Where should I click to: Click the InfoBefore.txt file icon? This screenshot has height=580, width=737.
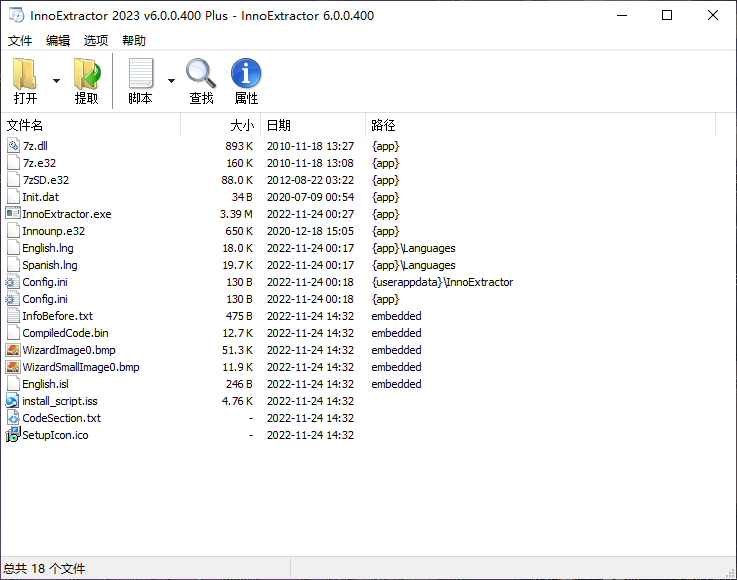(13, 316)
